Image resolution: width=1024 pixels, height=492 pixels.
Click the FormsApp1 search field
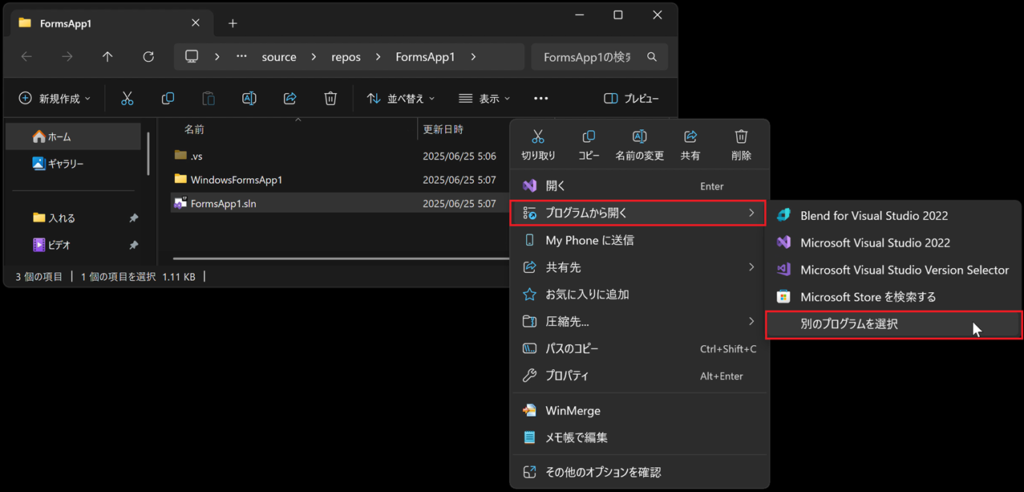click(600, 57)
